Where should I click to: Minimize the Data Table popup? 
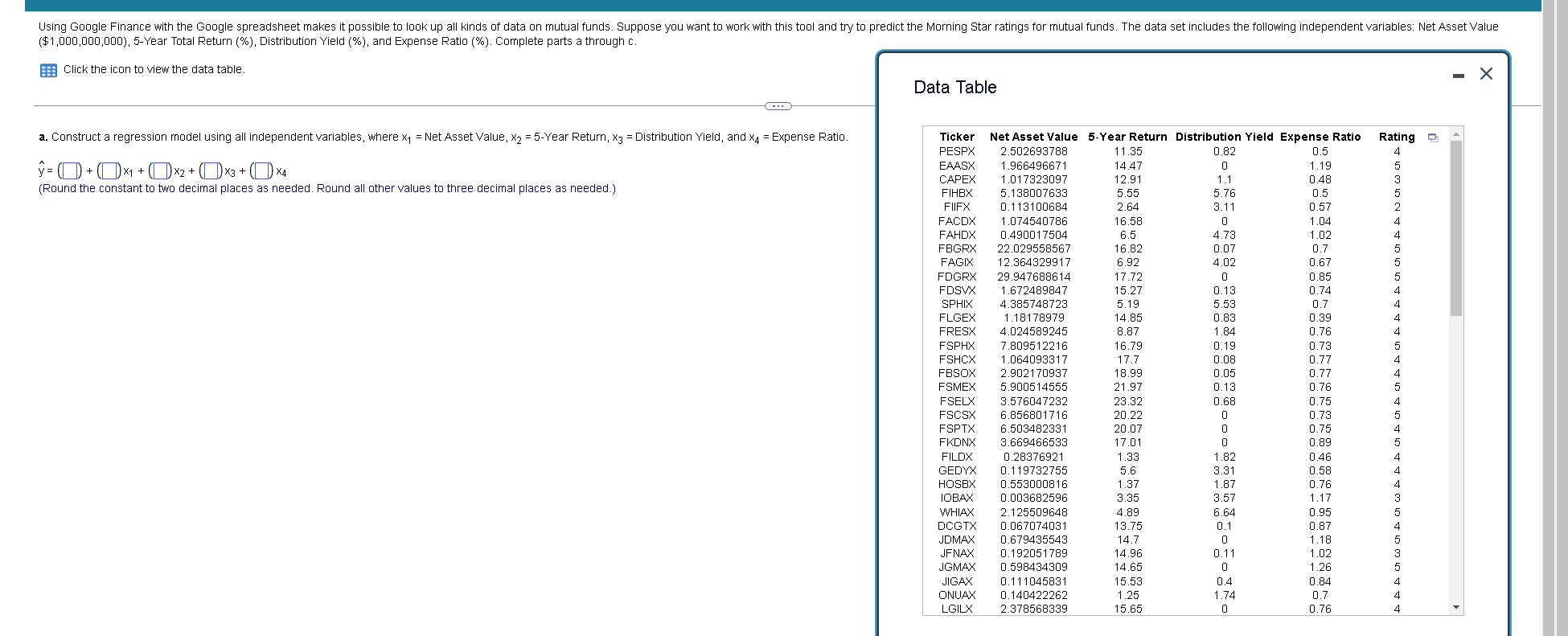(1459, 76)
